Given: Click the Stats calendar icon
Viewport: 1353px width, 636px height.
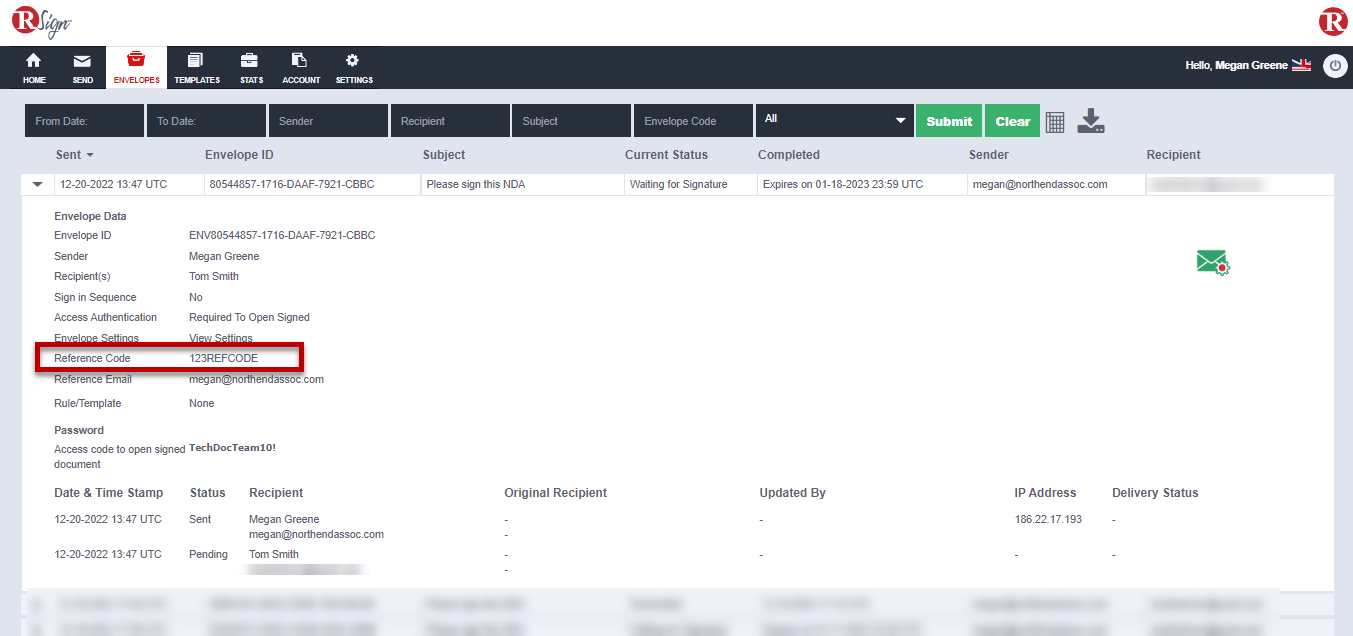Looking at the screenshot, I should pos(250,66).
